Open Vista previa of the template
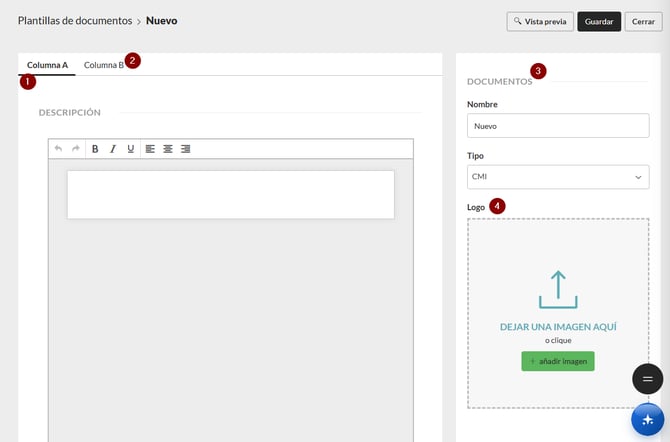Viewport: 670px width, 442px height. (540, 21)
